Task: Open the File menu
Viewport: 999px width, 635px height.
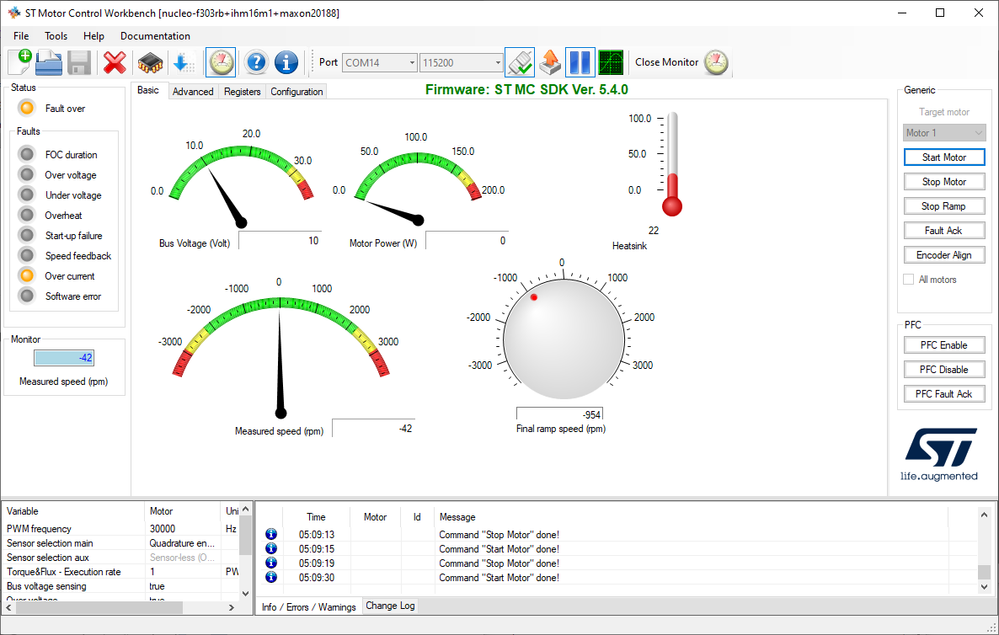Action: pos(21,36)
